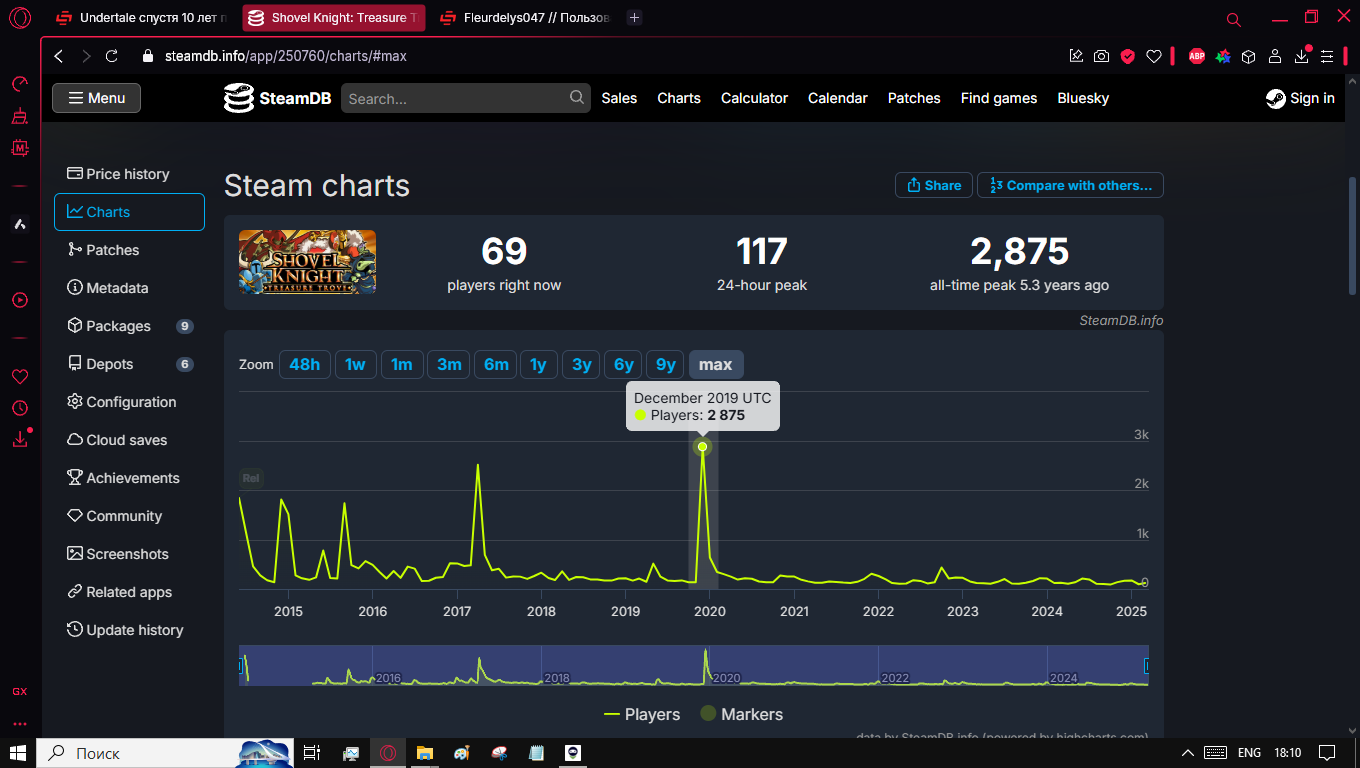Open the extensions cube icon
The image size is (1360, 768).
(x=1248, y=56)
